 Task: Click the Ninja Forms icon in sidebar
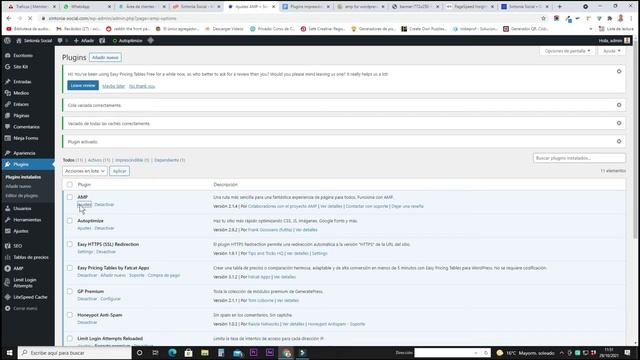tap(8, 138)
